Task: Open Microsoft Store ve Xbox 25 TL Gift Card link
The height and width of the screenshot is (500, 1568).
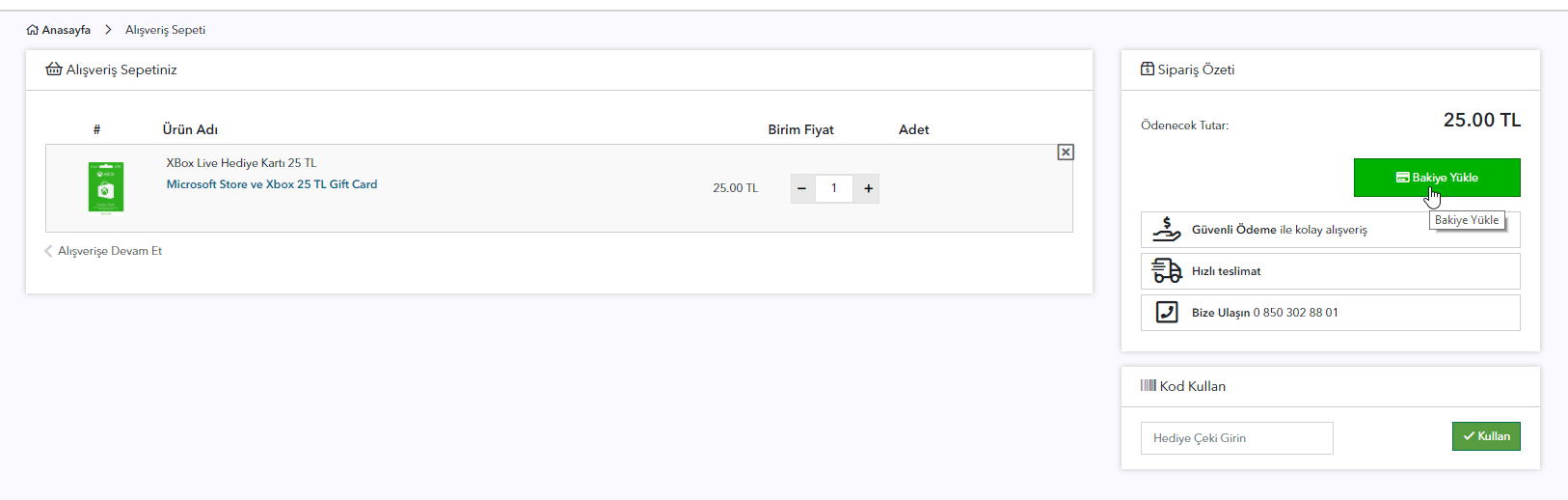Action: click(x=272, y=184)
